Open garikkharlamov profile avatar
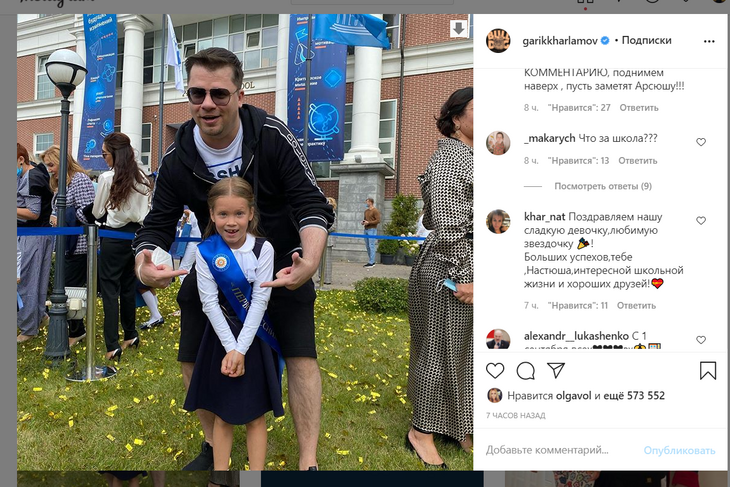Image resolution: width=730 pixels, height=487 pixels. (498, 41)
